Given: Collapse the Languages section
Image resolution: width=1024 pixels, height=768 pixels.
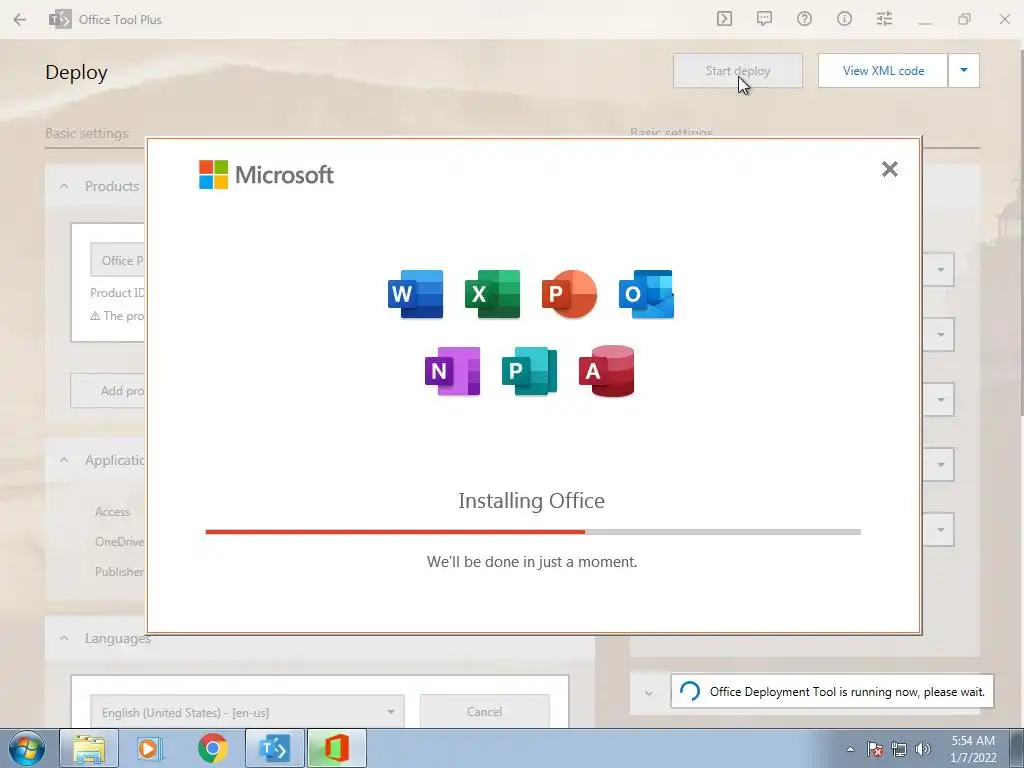Looking at the screenshot, I should click(x=64, y=638).
